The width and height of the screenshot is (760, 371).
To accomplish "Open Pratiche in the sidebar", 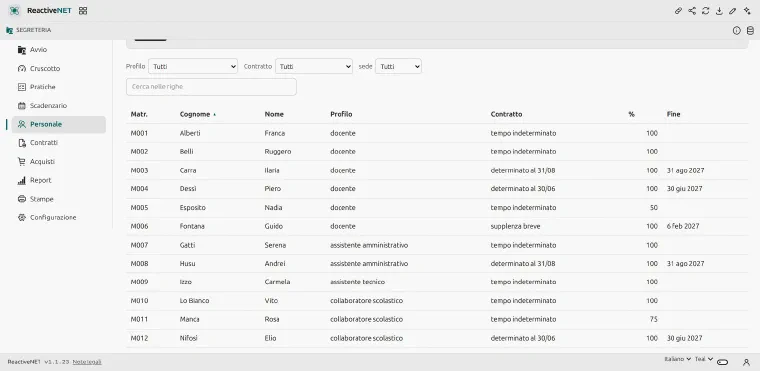I will (x=59, y=87).
